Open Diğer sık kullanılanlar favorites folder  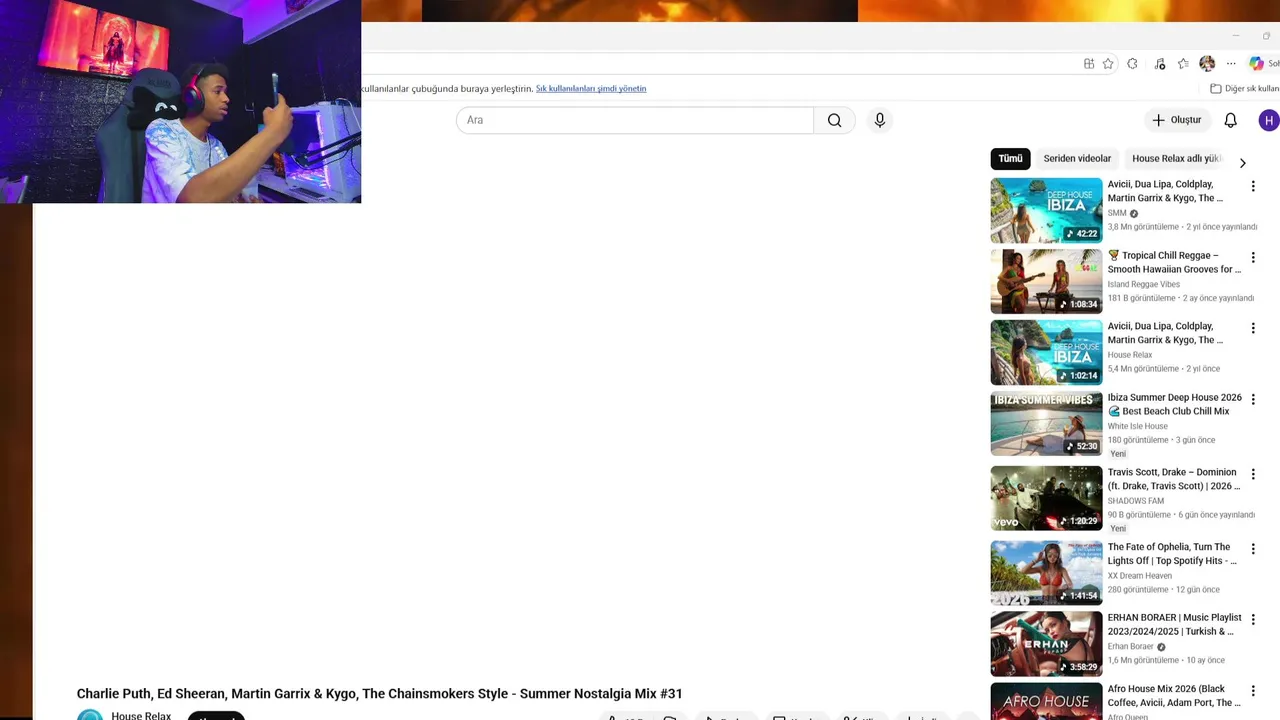[x=1244, y=89]
